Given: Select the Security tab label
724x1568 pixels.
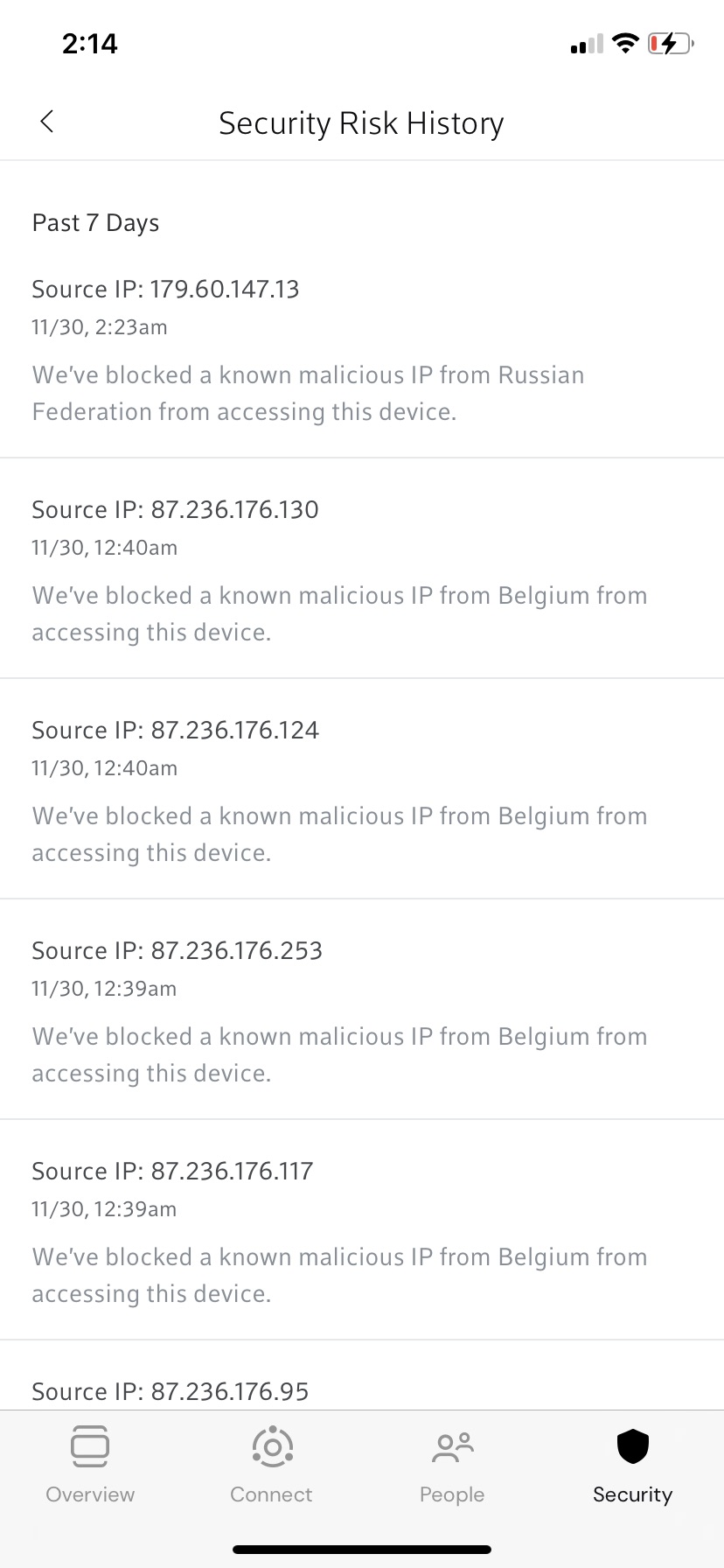Looking at the screenshot, I should (x=632, y=1494).
